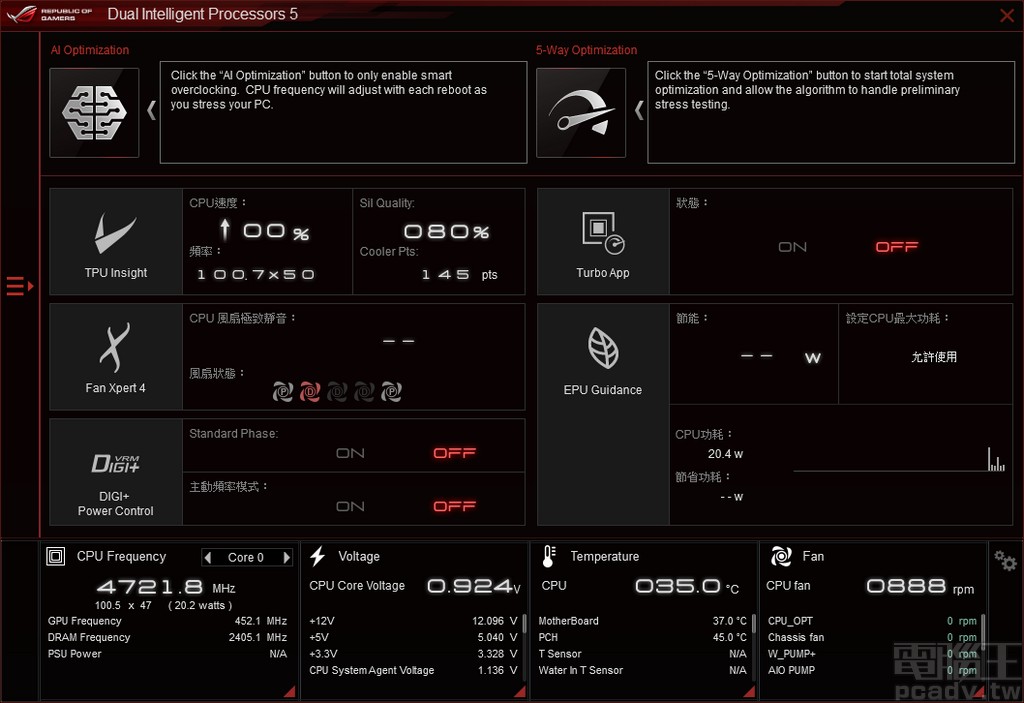Select next core with right arrow
This screenshot has width=1024, height=703.
(x=286, y=557)
